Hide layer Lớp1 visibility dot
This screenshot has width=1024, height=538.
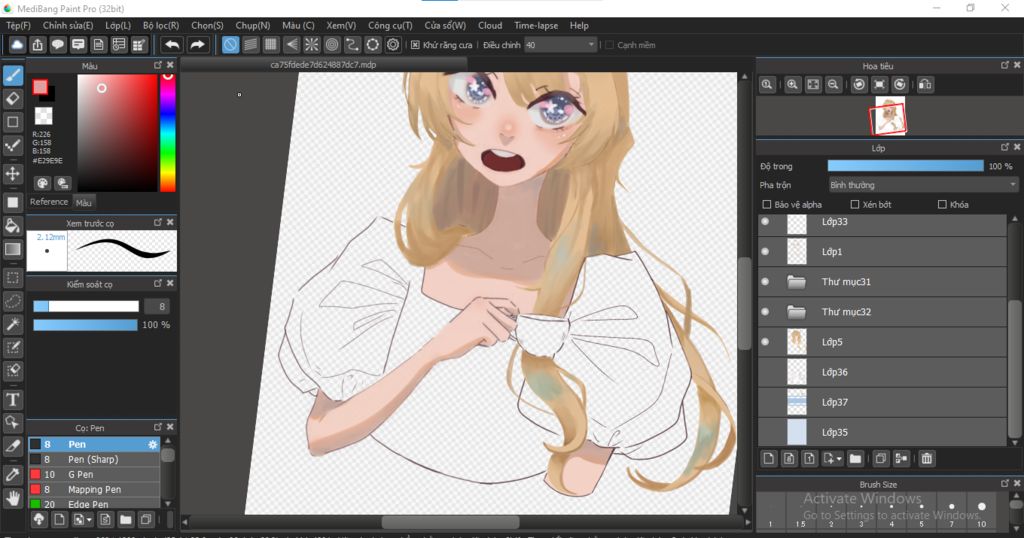pos(765,251)
